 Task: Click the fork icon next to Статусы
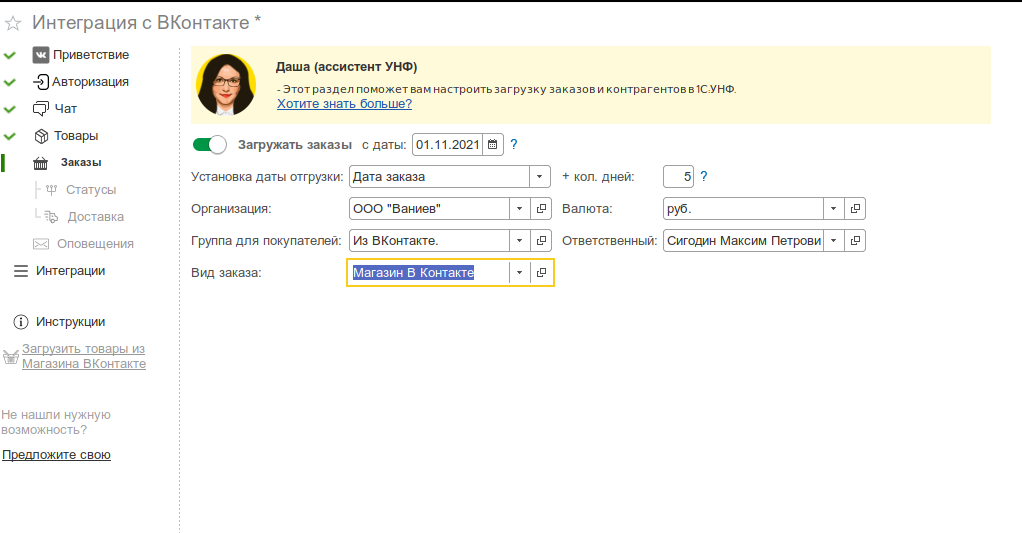click(x=51, y=190)
